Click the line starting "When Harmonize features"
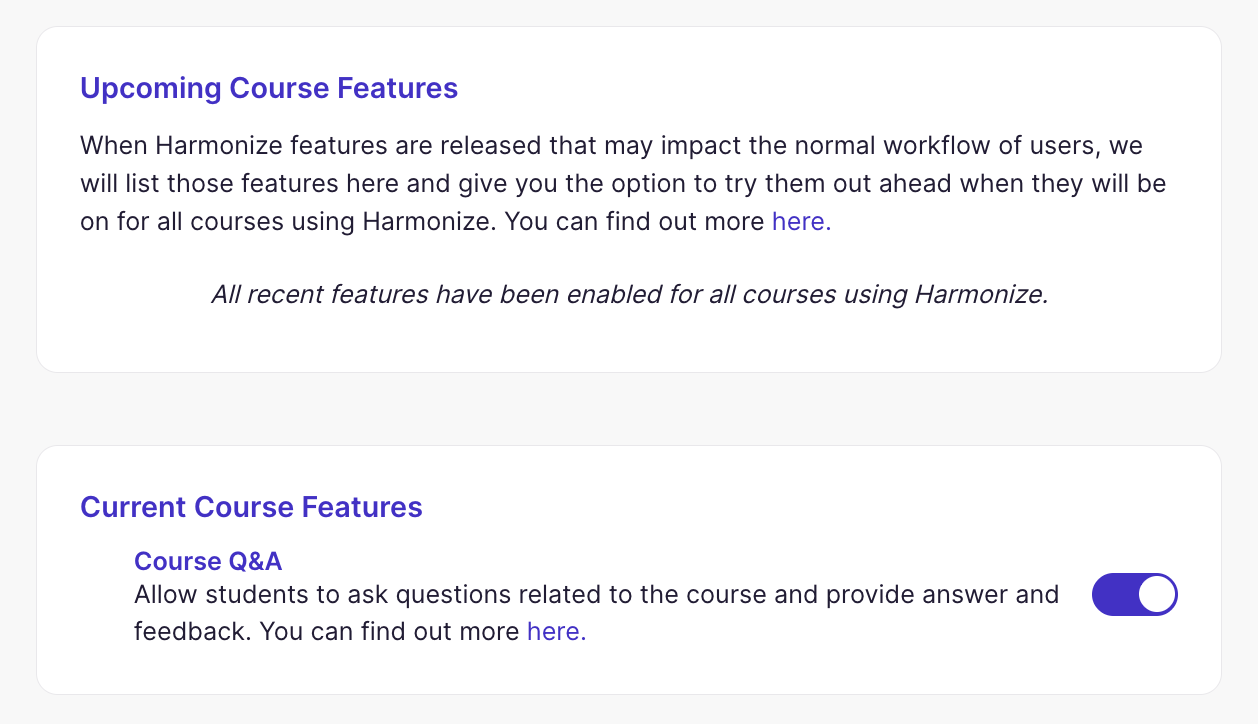 611,146
